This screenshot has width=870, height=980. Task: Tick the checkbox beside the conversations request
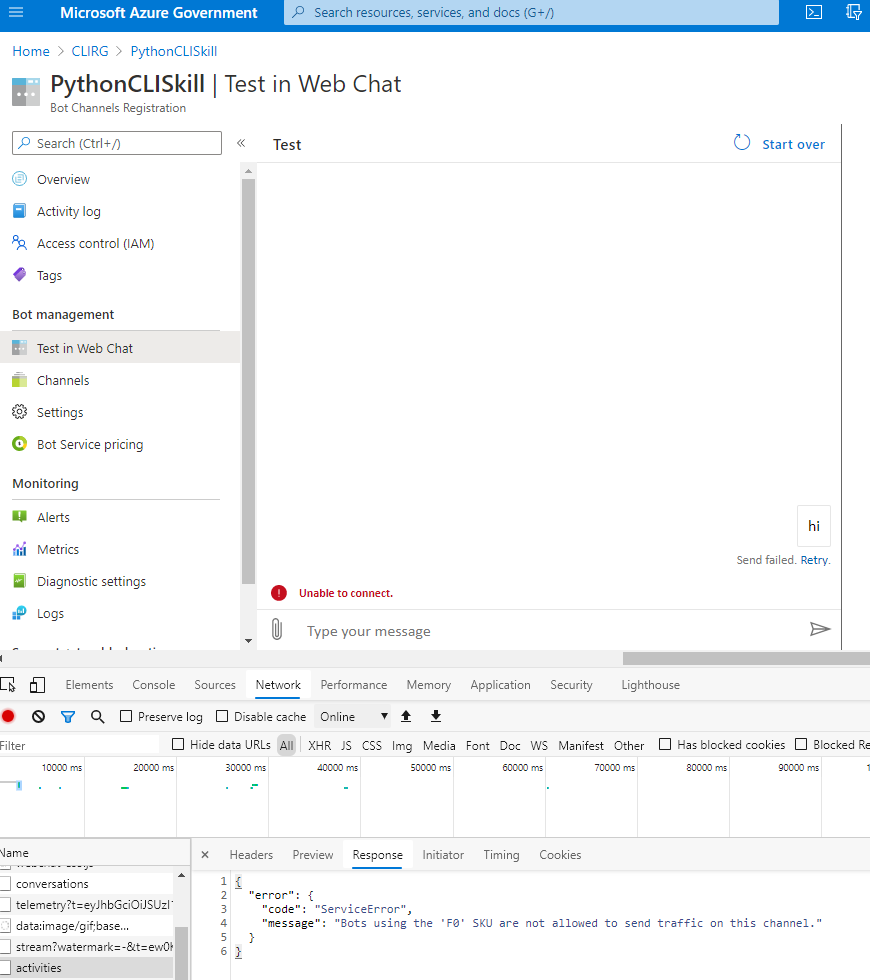(6, 884)
